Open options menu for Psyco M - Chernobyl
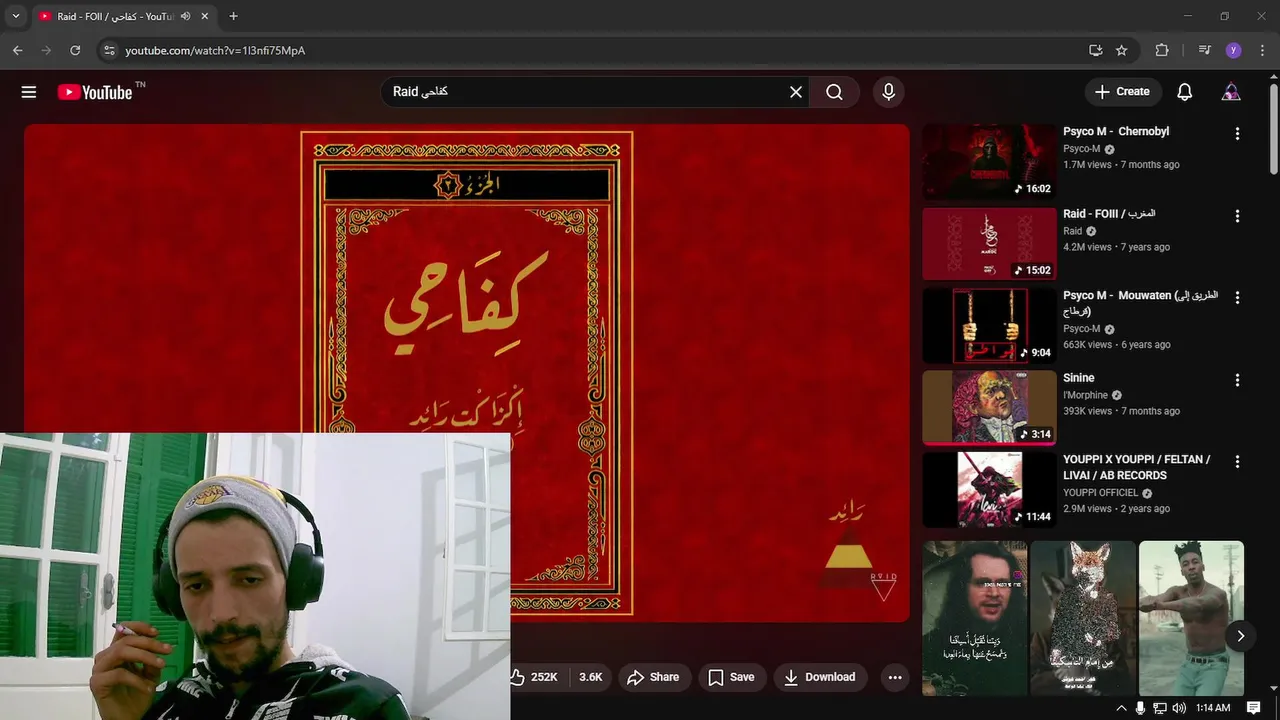Viewport: 1280px width, 720px height. tap(1237, 133)
